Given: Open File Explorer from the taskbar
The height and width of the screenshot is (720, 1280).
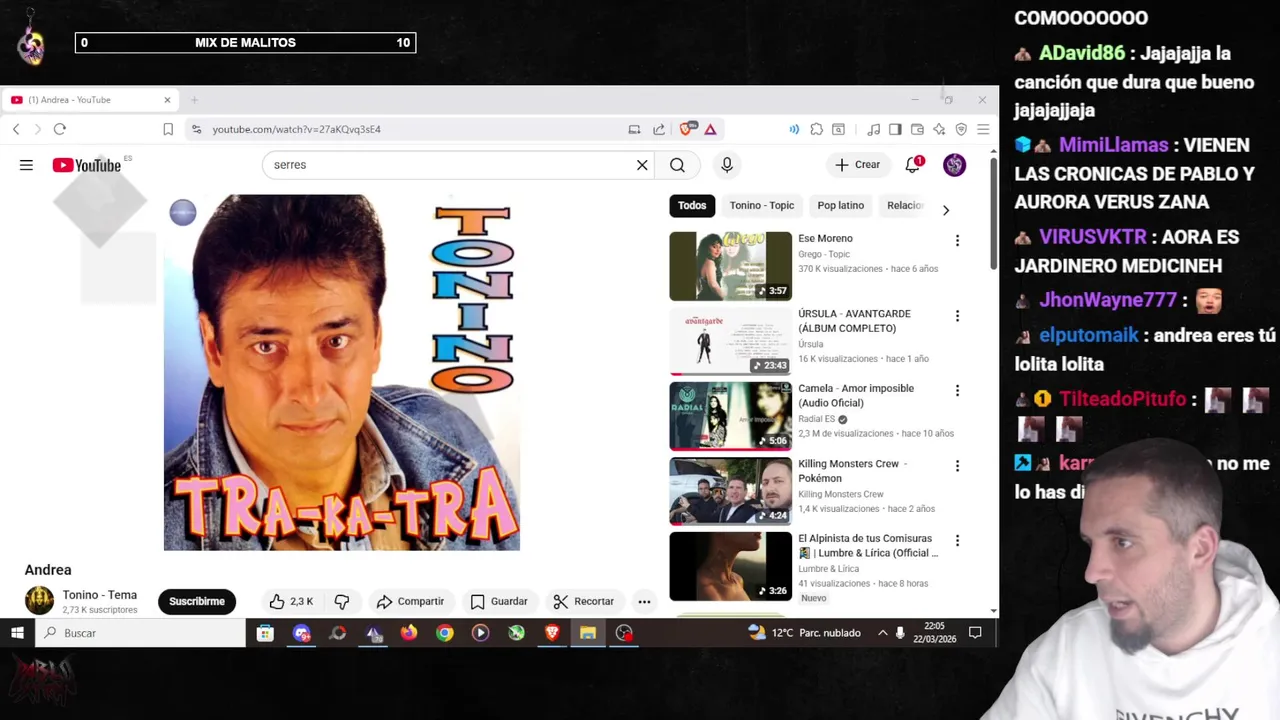Looking at the screenshot, I should (588, 633).
